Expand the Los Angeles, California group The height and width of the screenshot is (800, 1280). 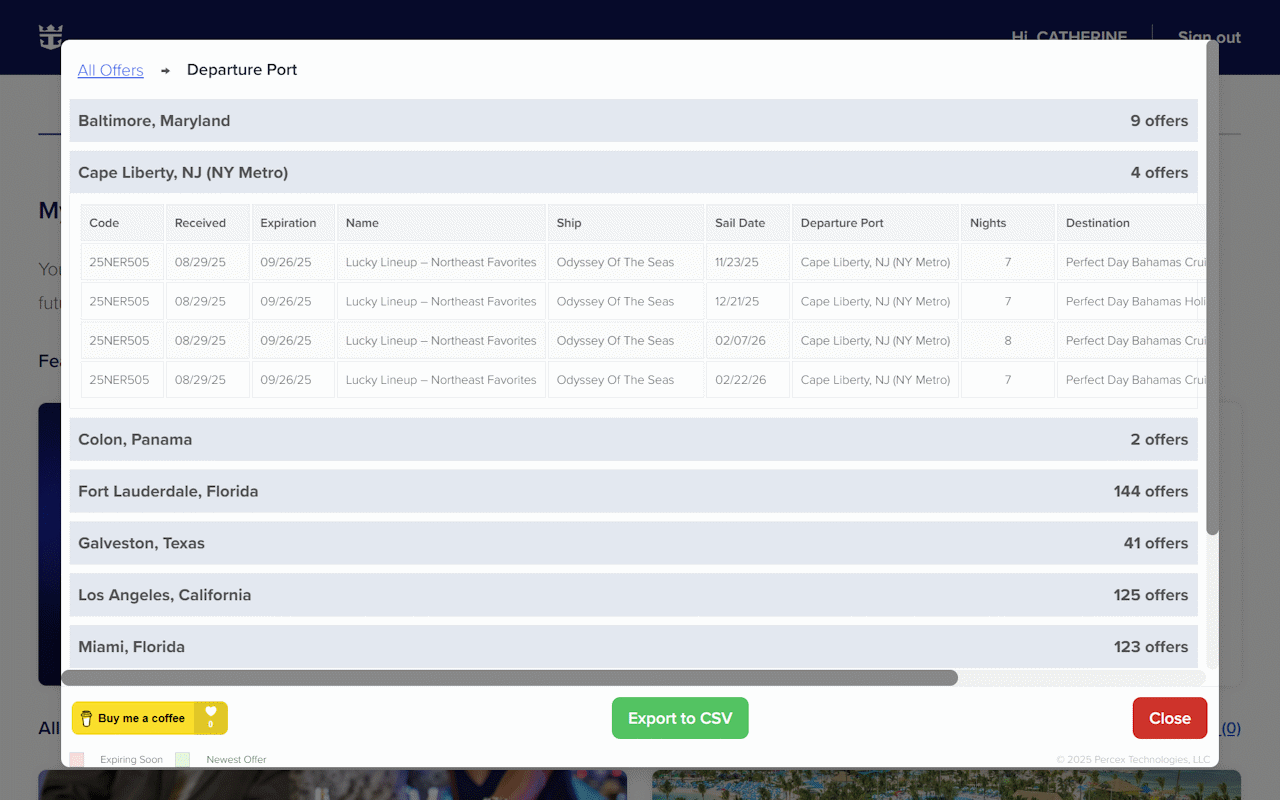[633, 595]
